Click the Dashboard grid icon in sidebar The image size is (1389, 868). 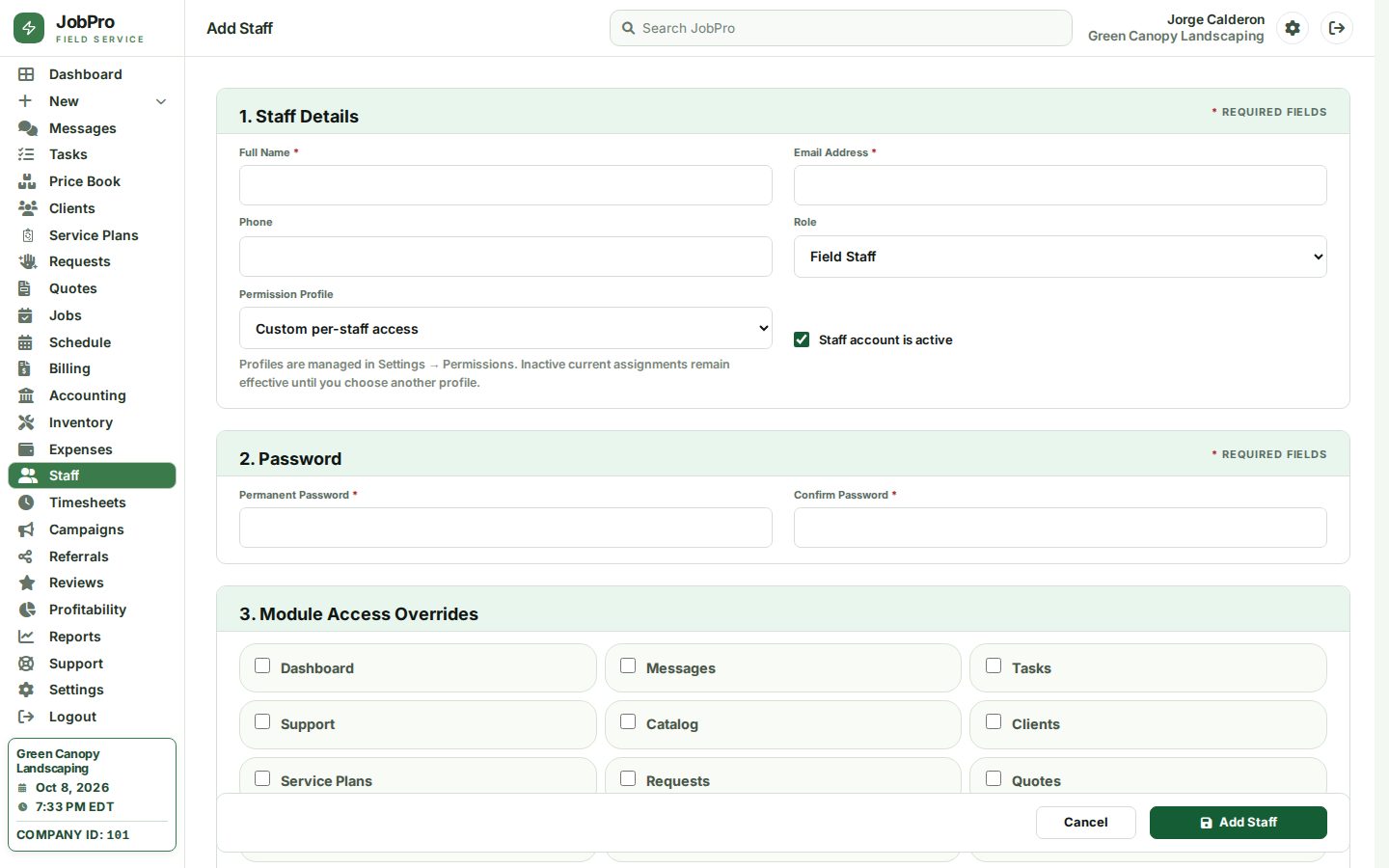point(26,74)
